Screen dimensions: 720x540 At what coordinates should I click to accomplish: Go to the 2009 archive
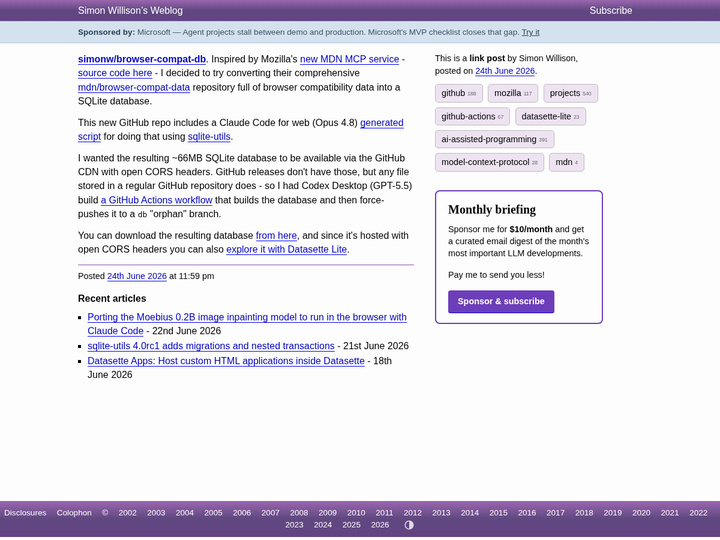coord(327,512)
